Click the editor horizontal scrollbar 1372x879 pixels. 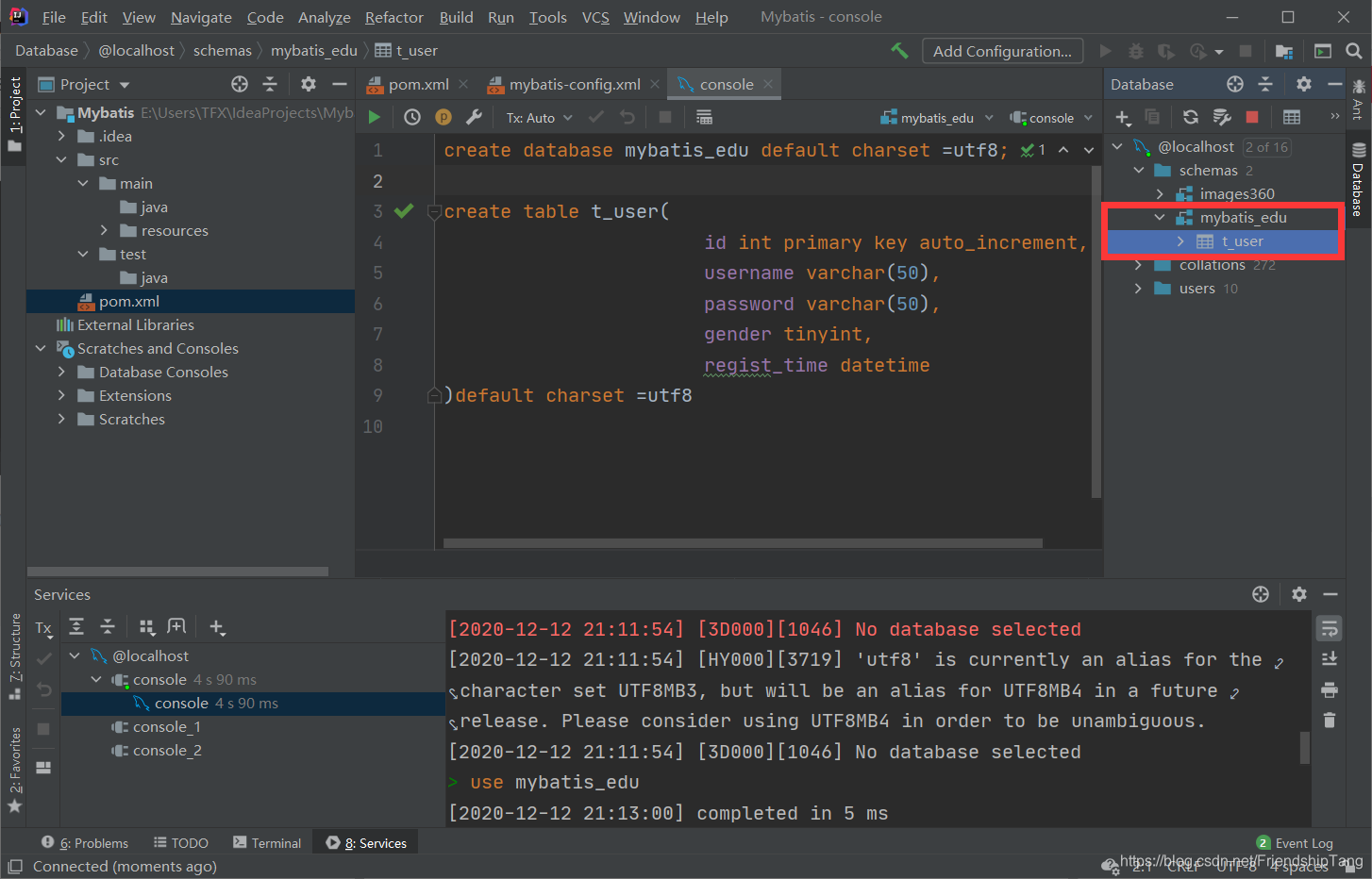pos(743,543)
